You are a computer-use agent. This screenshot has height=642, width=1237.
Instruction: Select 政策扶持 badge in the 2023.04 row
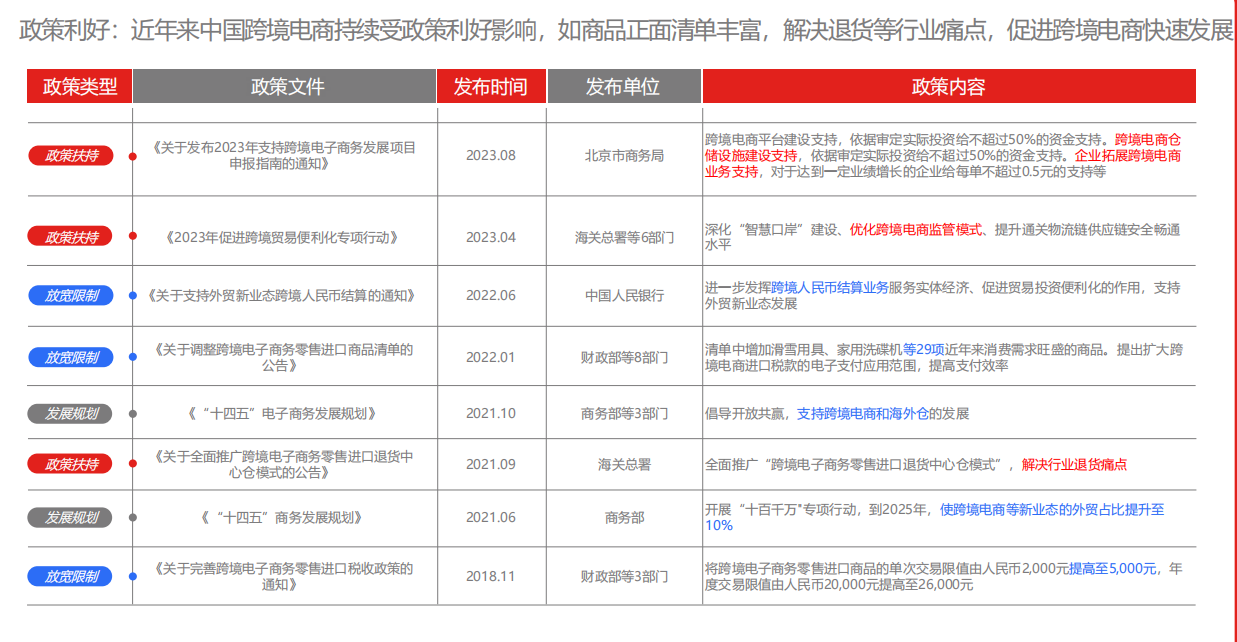(x=70, y=237)
